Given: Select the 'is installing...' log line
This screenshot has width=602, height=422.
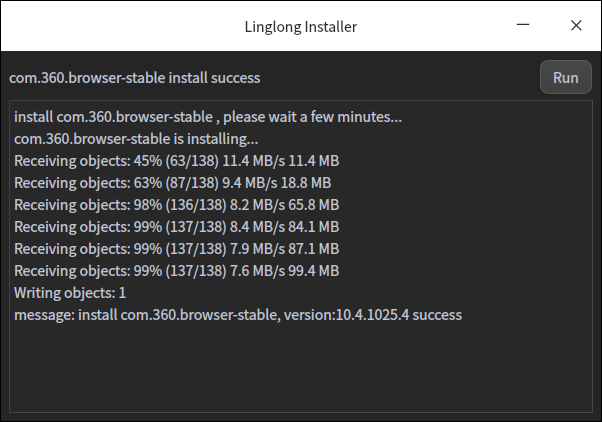Looking at the screenshot, I should (x=136, y=139).
